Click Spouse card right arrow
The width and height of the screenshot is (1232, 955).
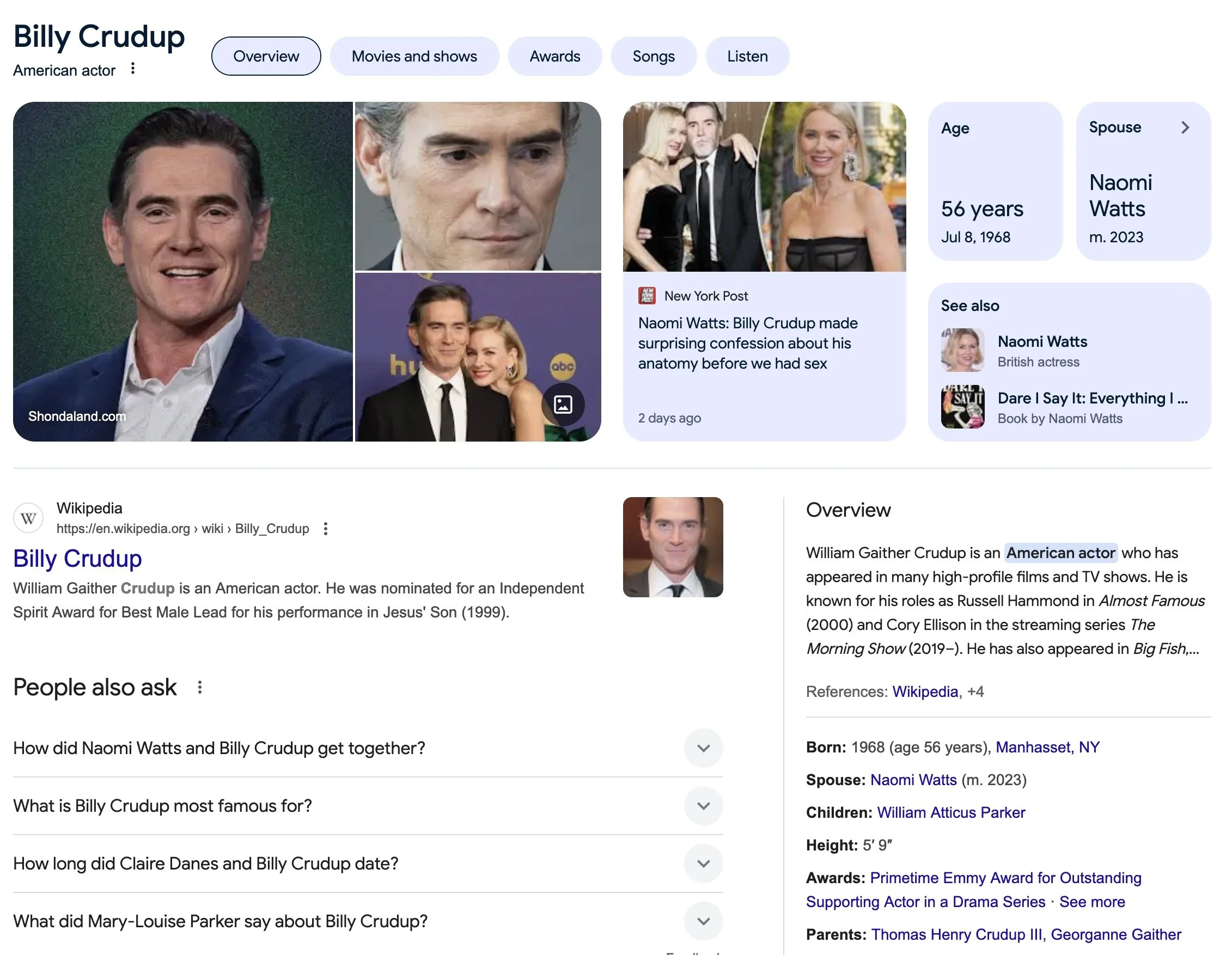point(1185,127)
